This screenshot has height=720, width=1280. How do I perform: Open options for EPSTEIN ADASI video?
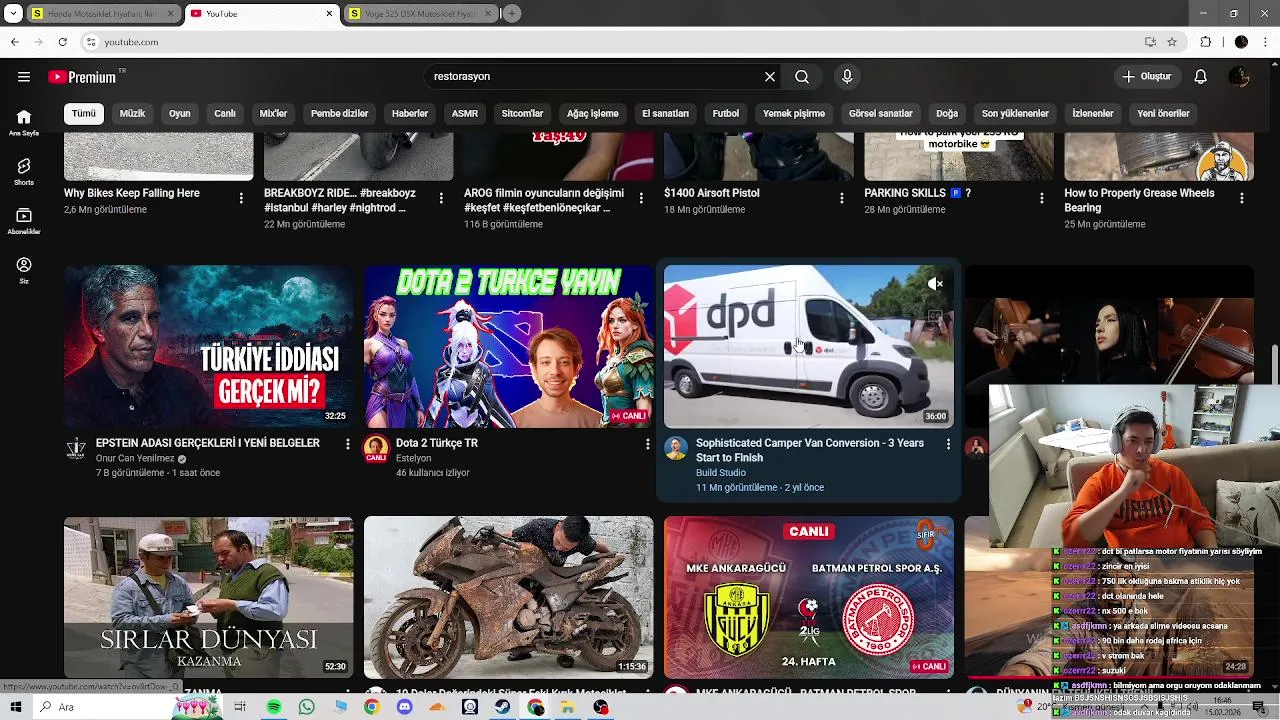(x=348, y=444)
